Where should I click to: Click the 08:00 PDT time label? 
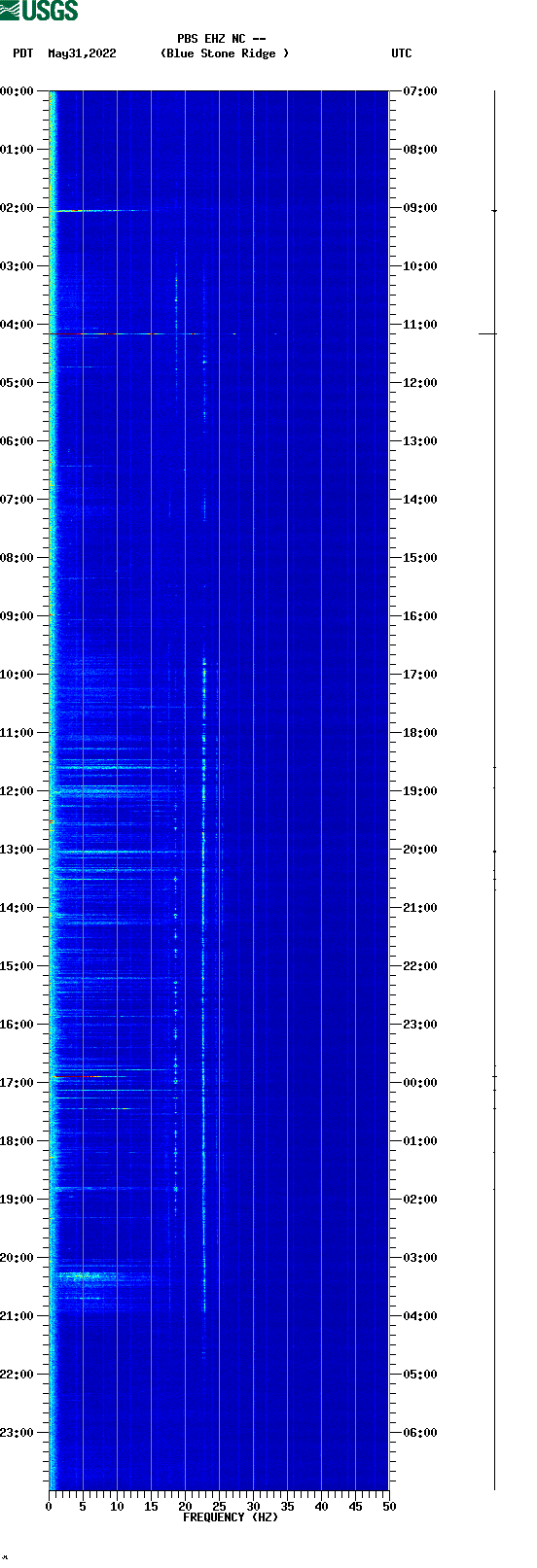(17, 558)
